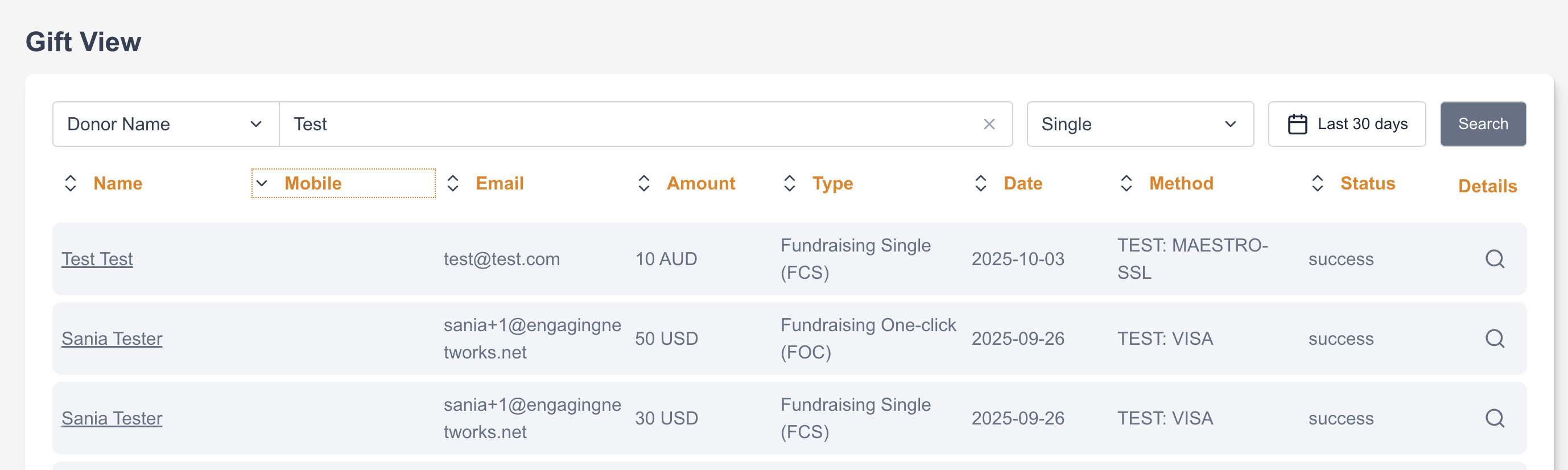Click magnifier icon for the 50 USD gift
This screenshot has width=1568, height=470.
(x=1495, y=339)
